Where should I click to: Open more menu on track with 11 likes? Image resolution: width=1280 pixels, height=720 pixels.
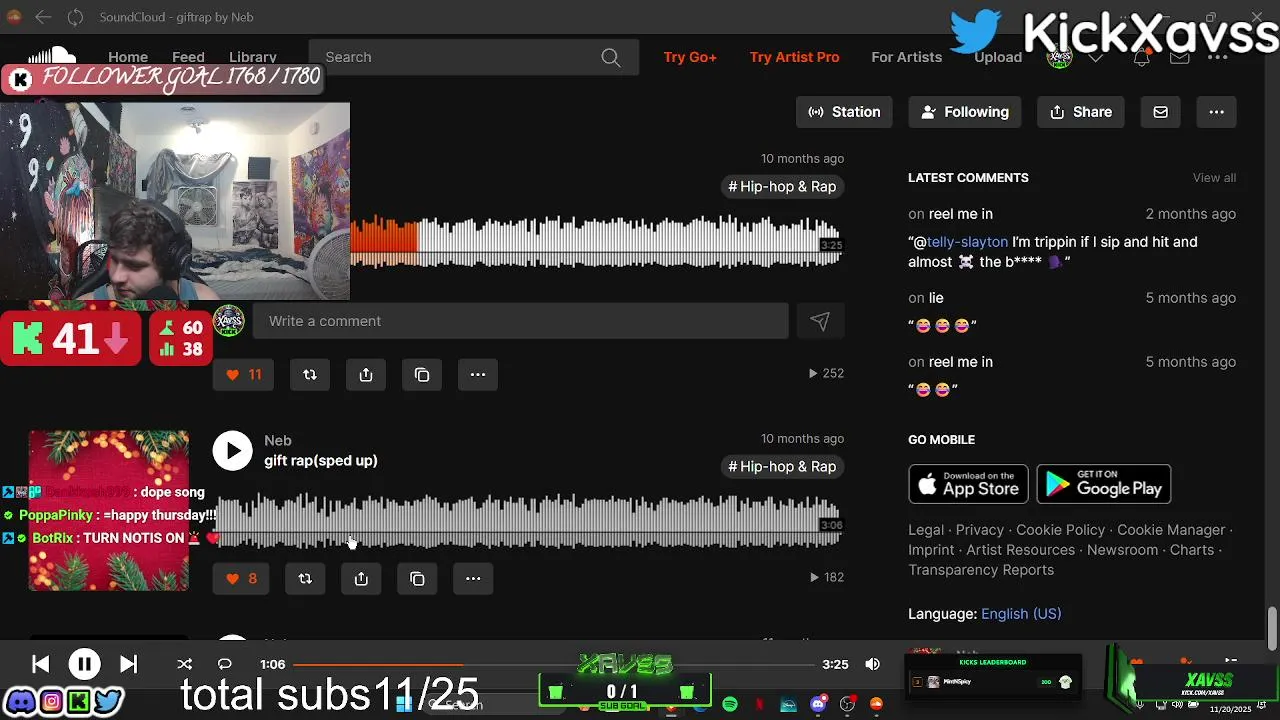(478, 374)
